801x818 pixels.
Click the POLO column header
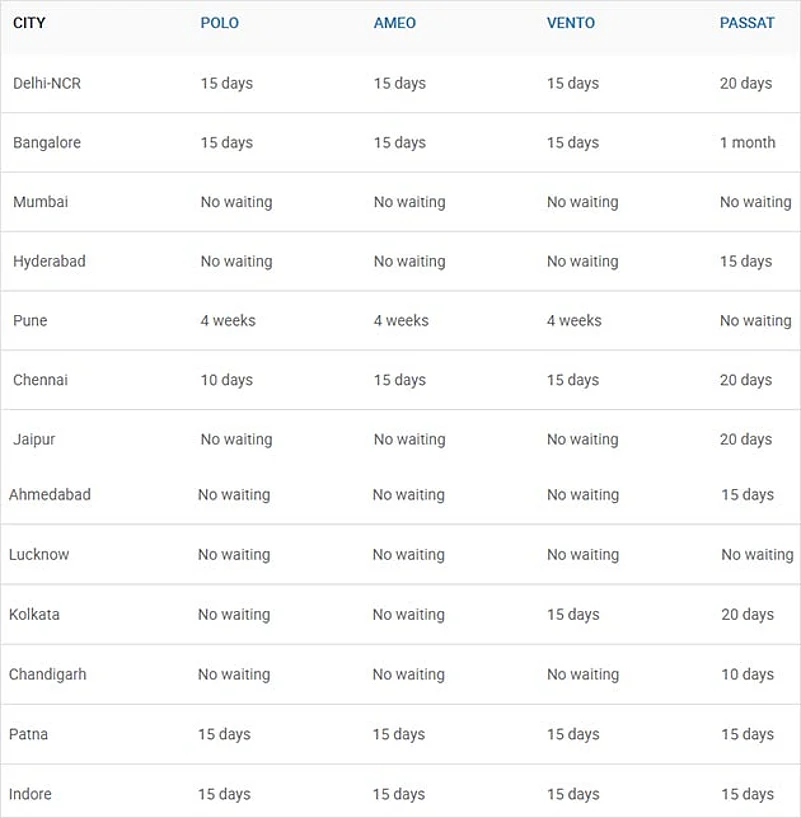[219, 23]
